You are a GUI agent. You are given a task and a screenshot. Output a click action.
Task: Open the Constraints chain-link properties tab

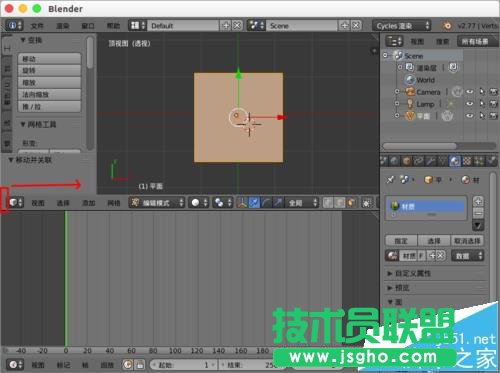[418, 161]
